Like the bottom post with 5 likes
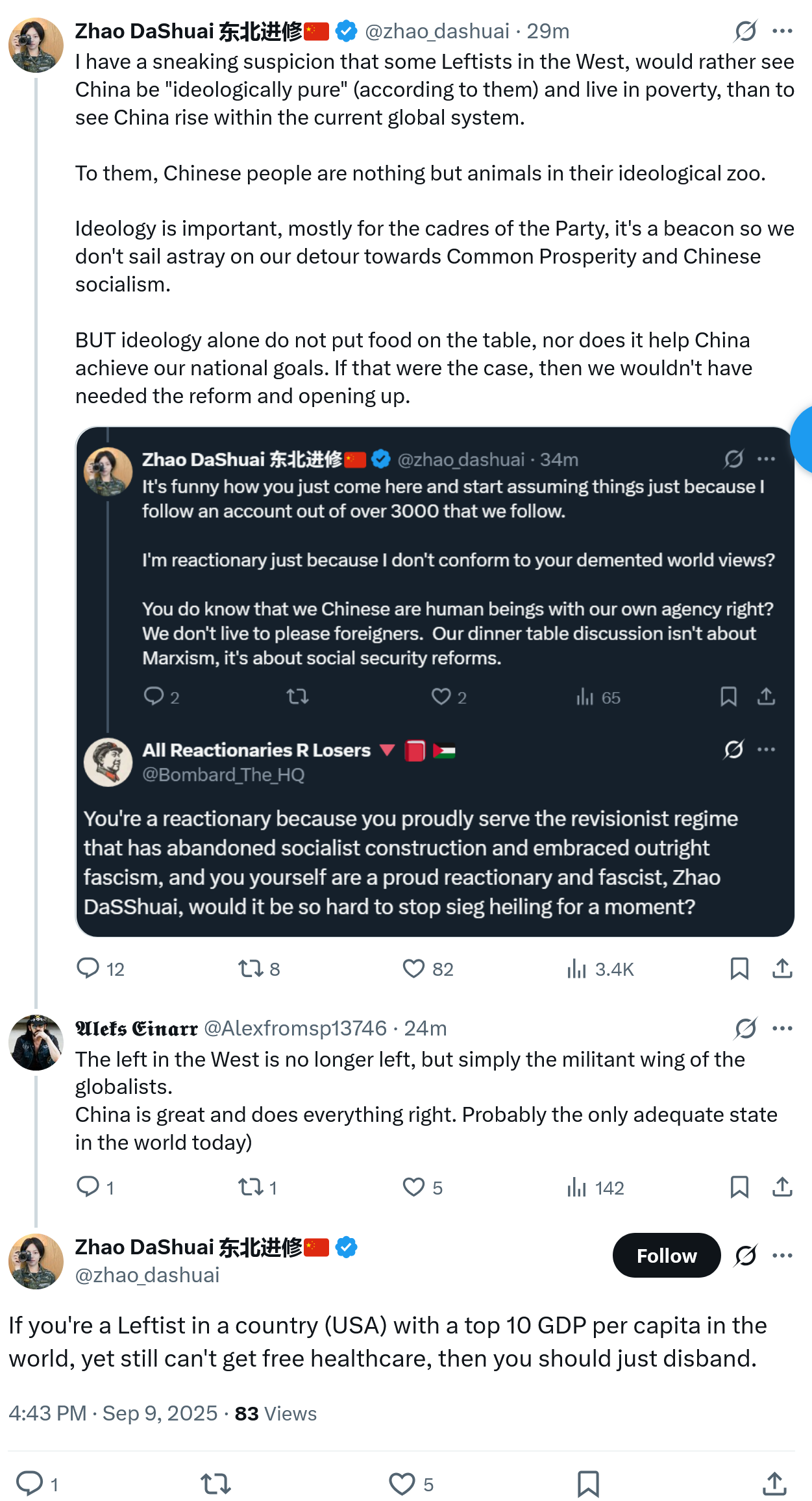 tap(402, 1483)
